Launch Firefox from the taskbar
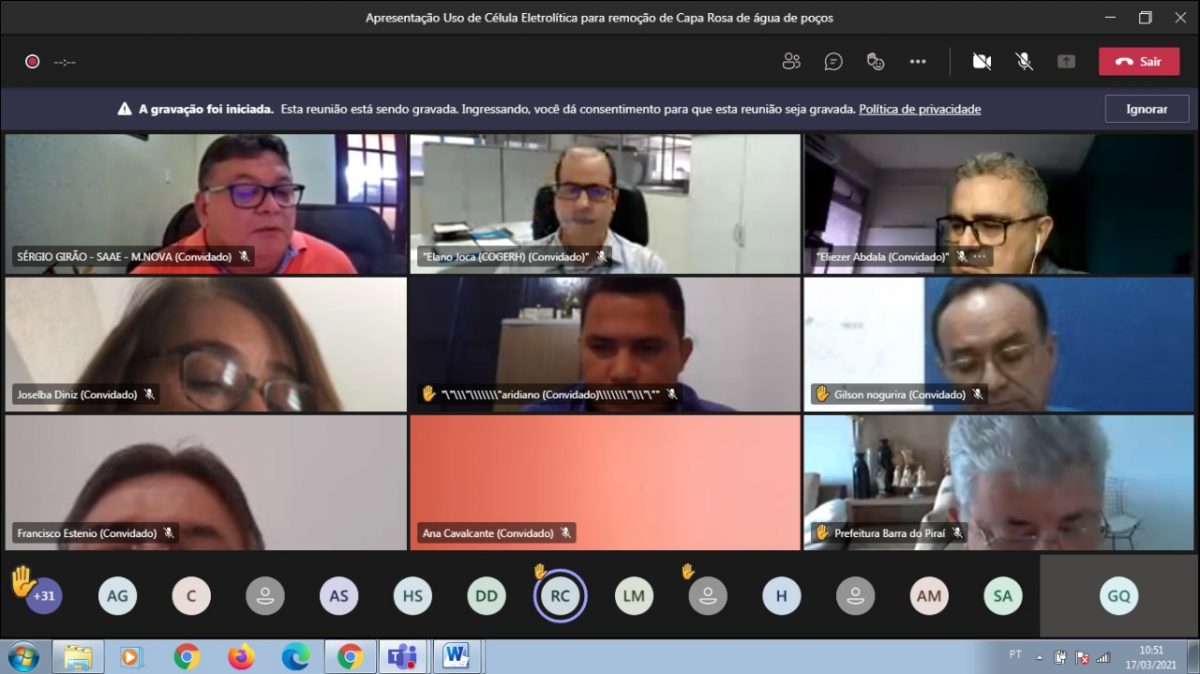1200x674 pixels. 241,657
